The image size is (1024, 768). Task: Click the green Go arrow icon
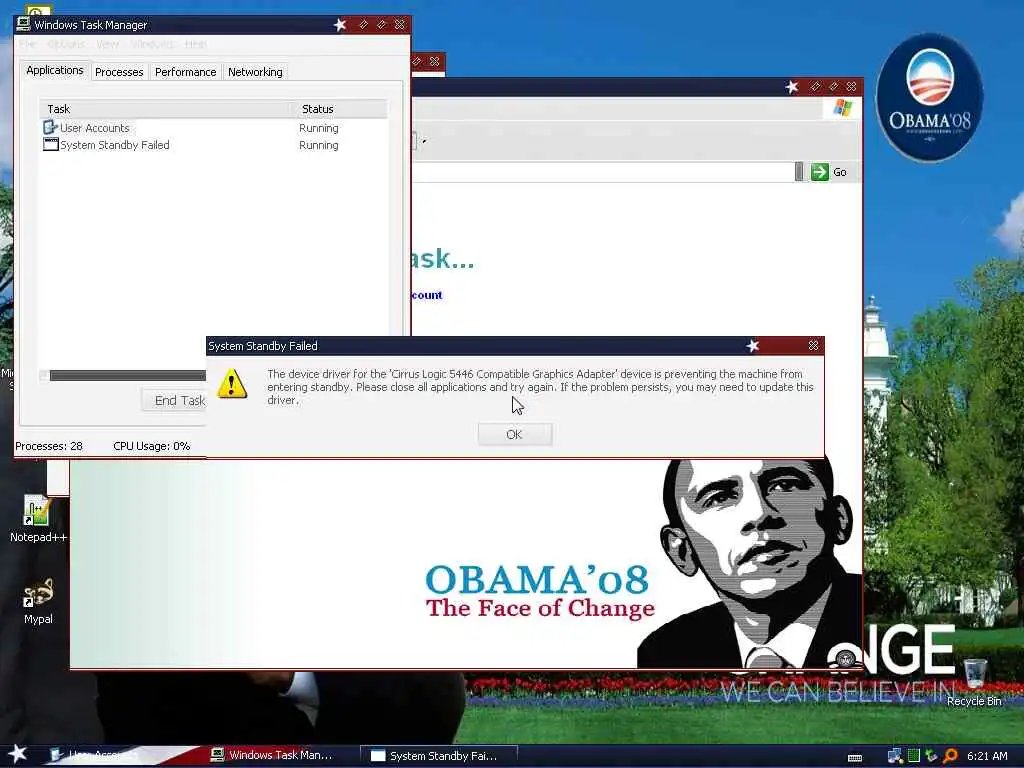(x=820, y=172)
